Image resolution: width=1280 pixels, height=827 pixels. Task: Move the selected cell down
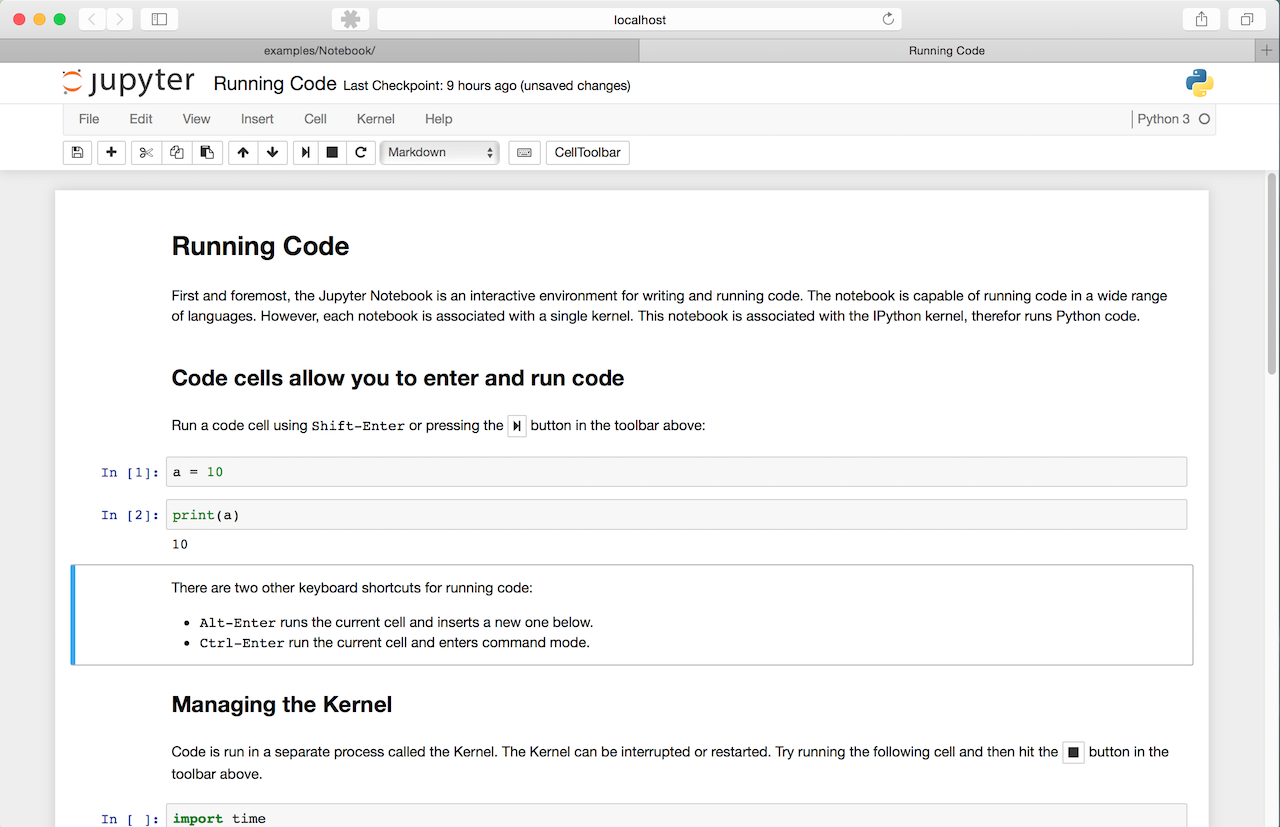point(273,152)
